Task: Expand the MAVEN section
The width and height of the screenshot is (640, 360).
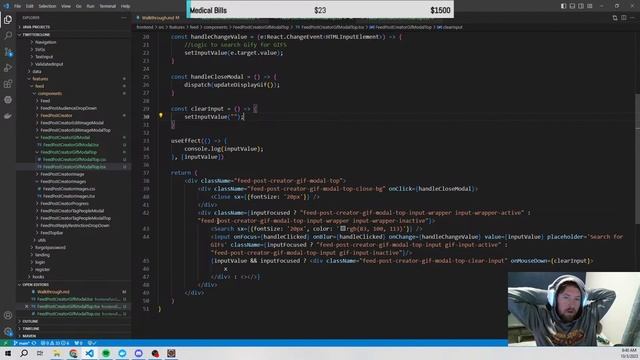Action: [29, 336]
